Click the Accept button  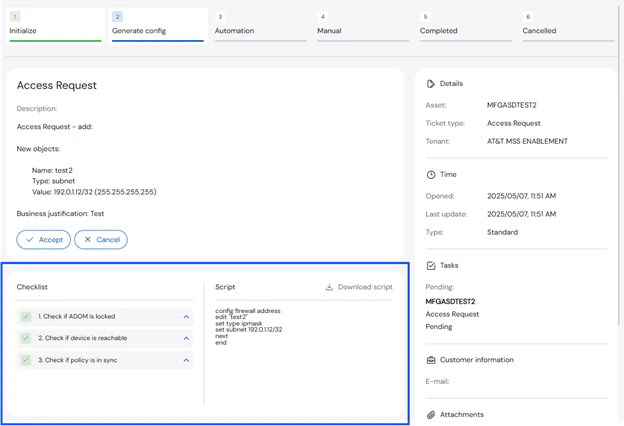tap(43, 240)
